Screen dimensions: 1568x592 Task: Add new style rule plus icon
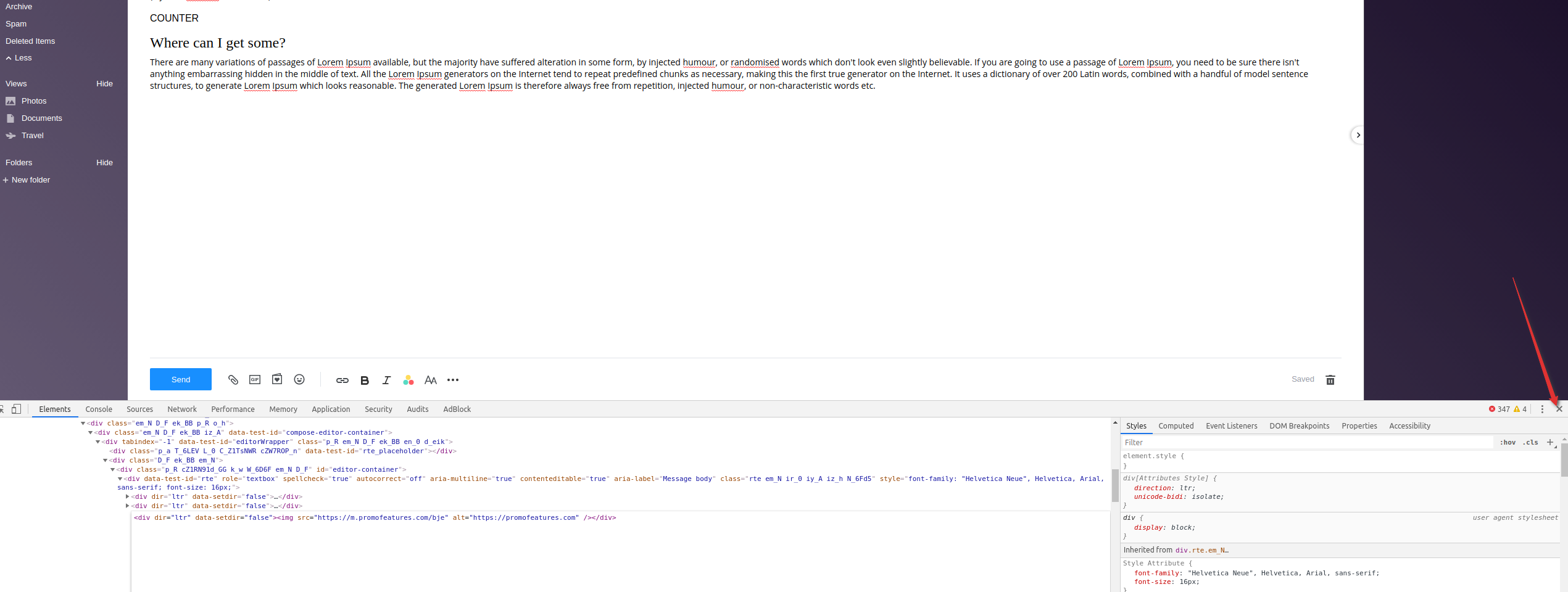coord(1549,442)
